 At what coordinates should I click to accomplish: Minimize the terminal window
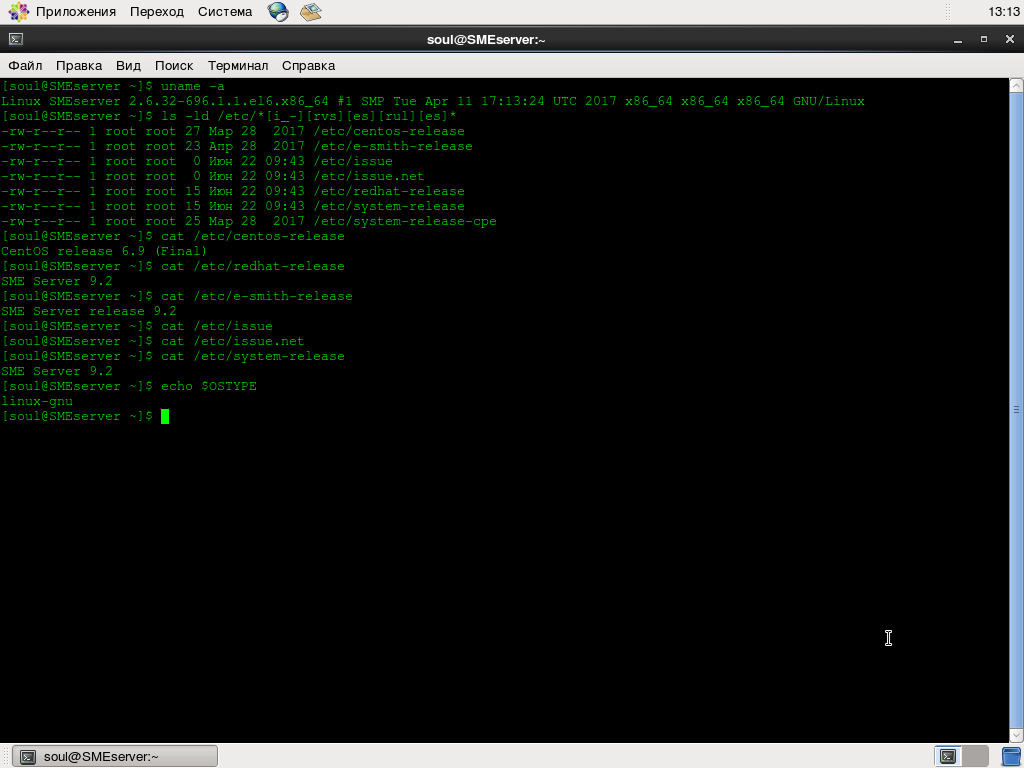(x=958, y=40)
